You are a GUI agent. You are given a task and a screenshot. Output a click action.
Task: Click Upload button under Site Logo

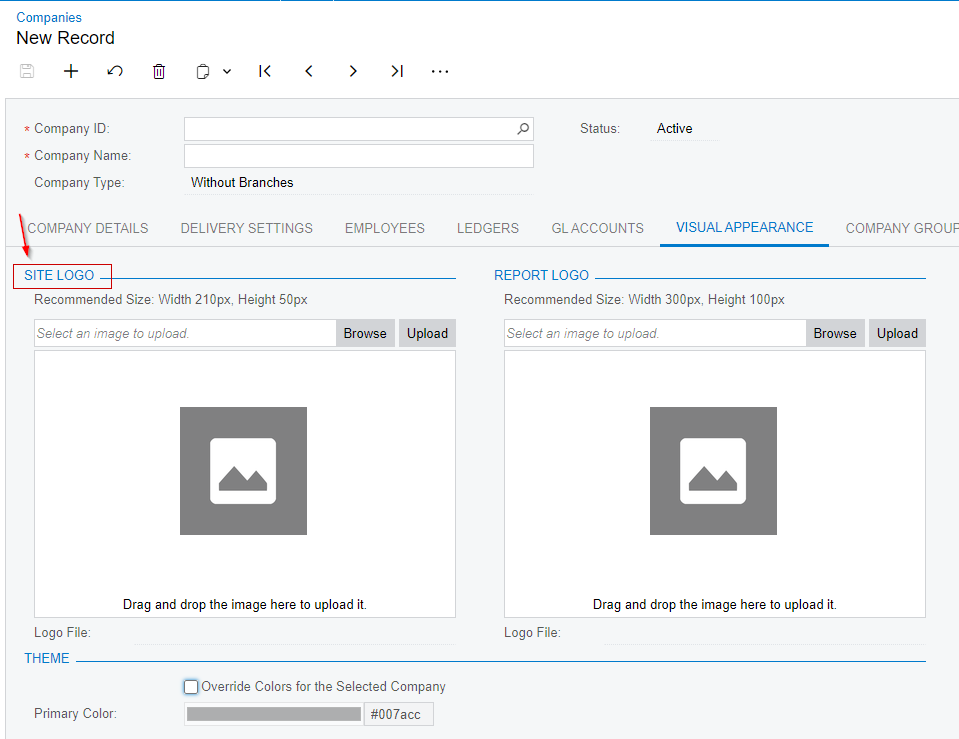[428, 333]
